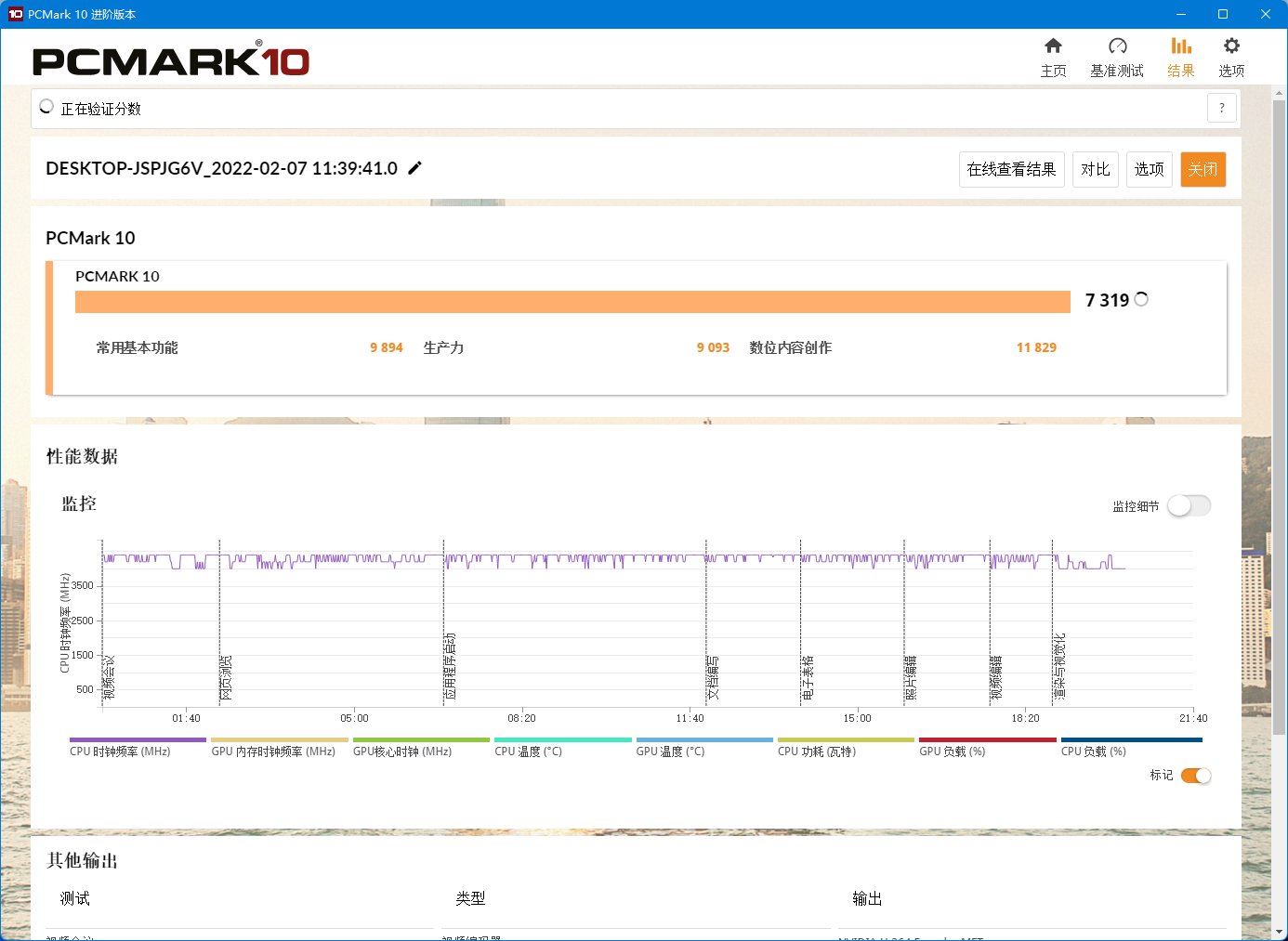Click the 照片编辑 marker in chart
Image resolution: width=1288 pixels, height=941 pixels.
point(911,677)
